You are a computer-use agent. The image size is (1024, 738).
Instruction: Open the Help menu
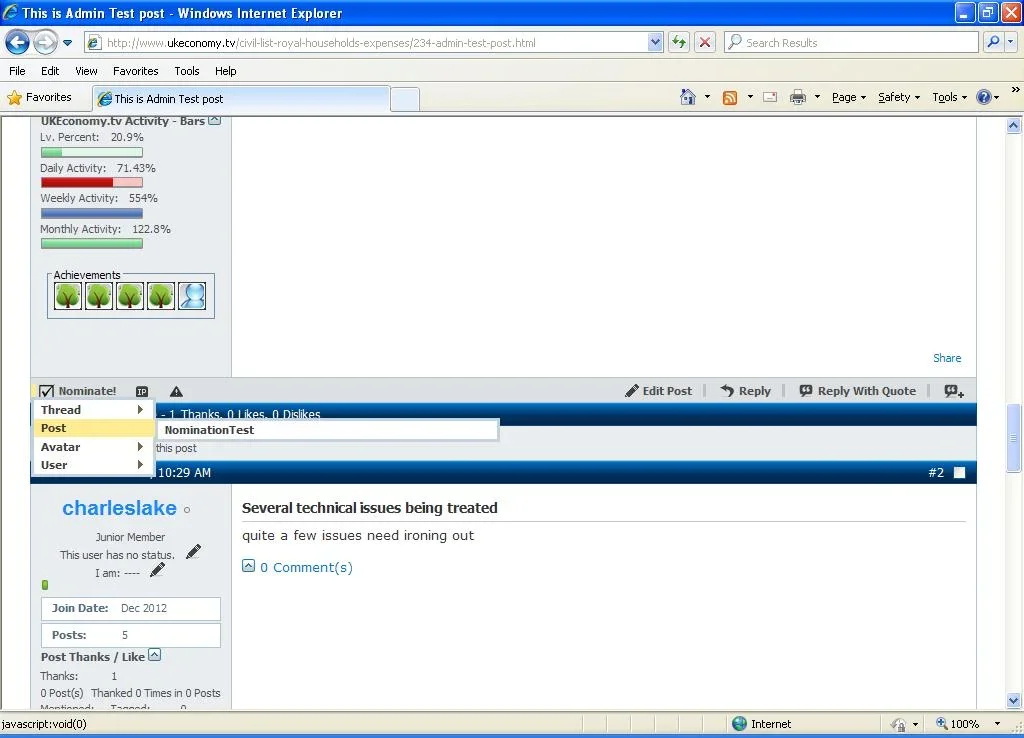pyautogui.click(x=225, y=71)
